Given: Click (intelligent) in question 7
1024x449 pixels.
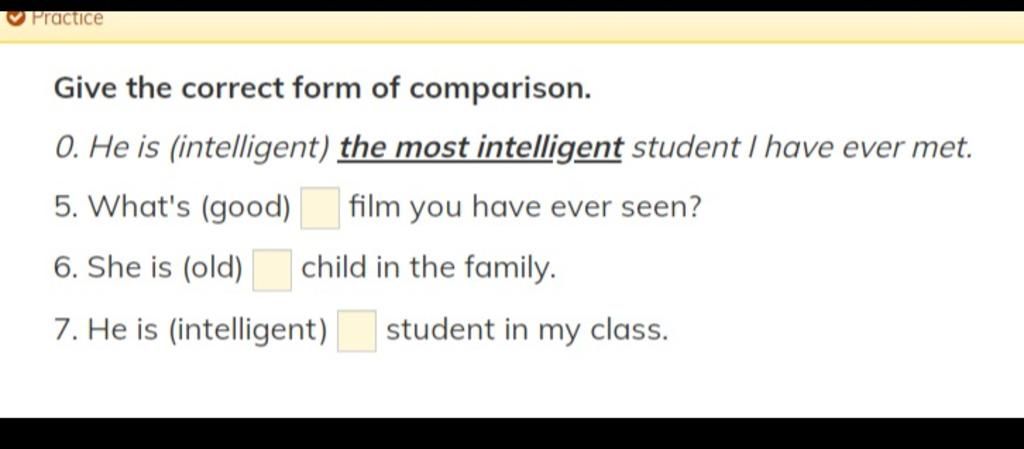Looking at the screenshot, I should pyautogui.click(x=248, y=330).
